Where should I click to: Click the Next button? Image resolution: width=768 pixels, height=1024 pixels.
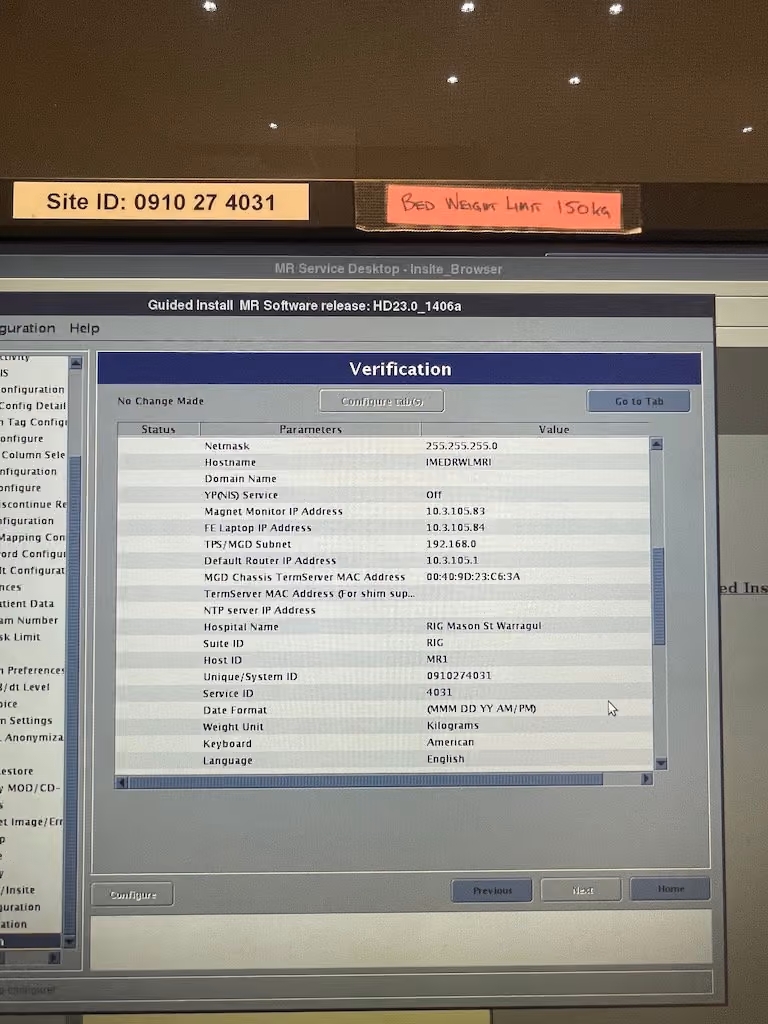click(x=582, y=889)
